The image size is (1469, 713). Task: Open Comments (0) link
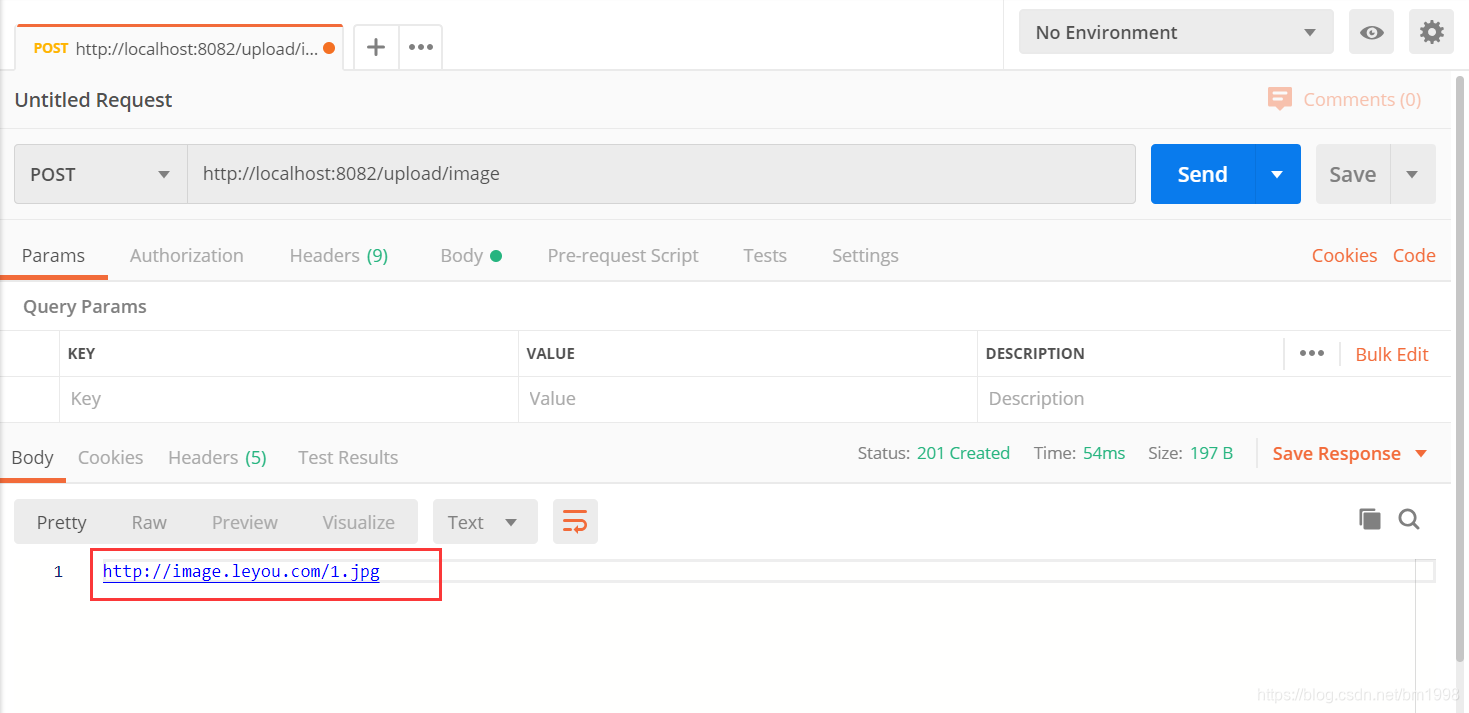tap(1362, 99)
